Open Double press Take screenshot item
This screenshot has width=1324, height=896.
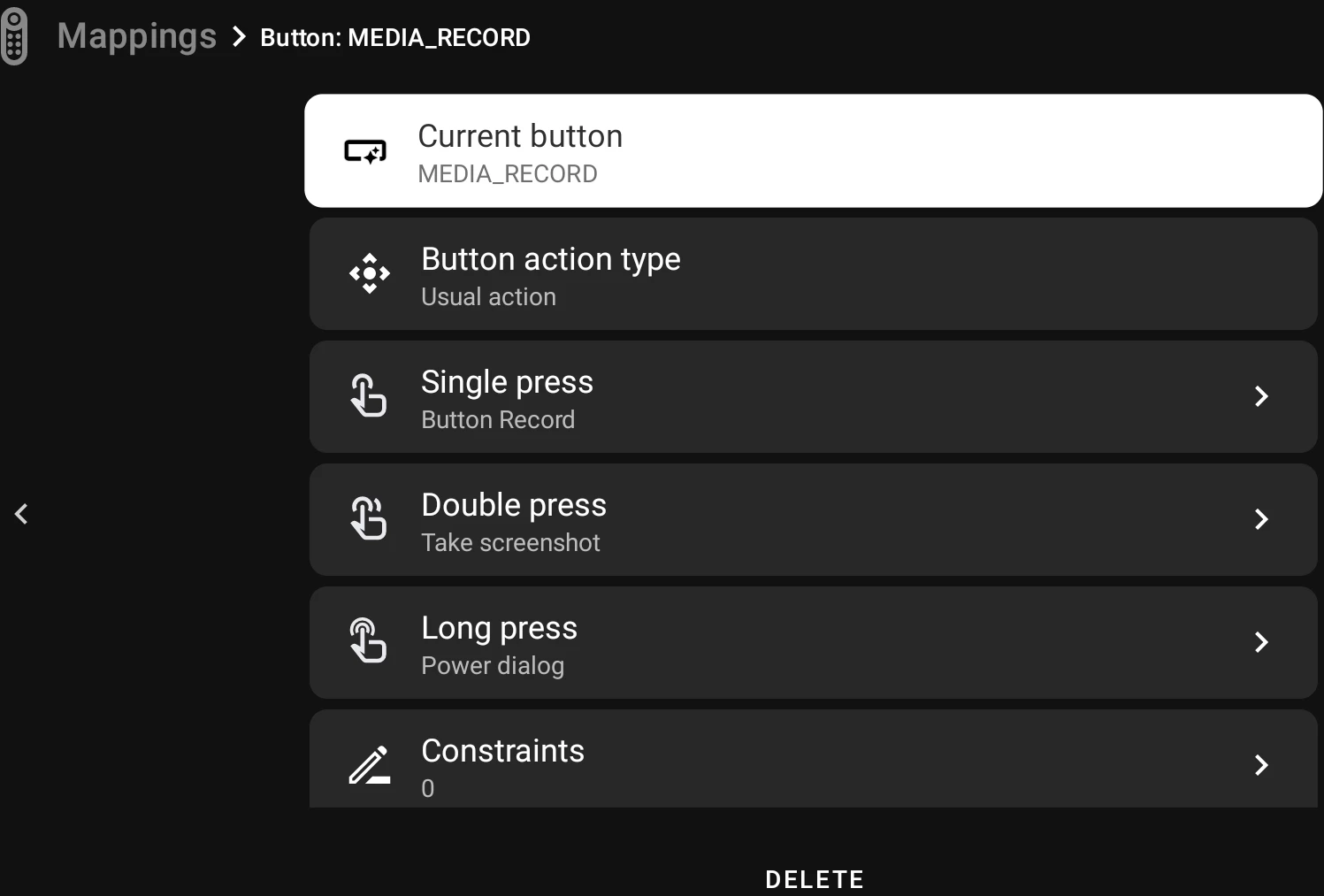(x=814, y=520)
